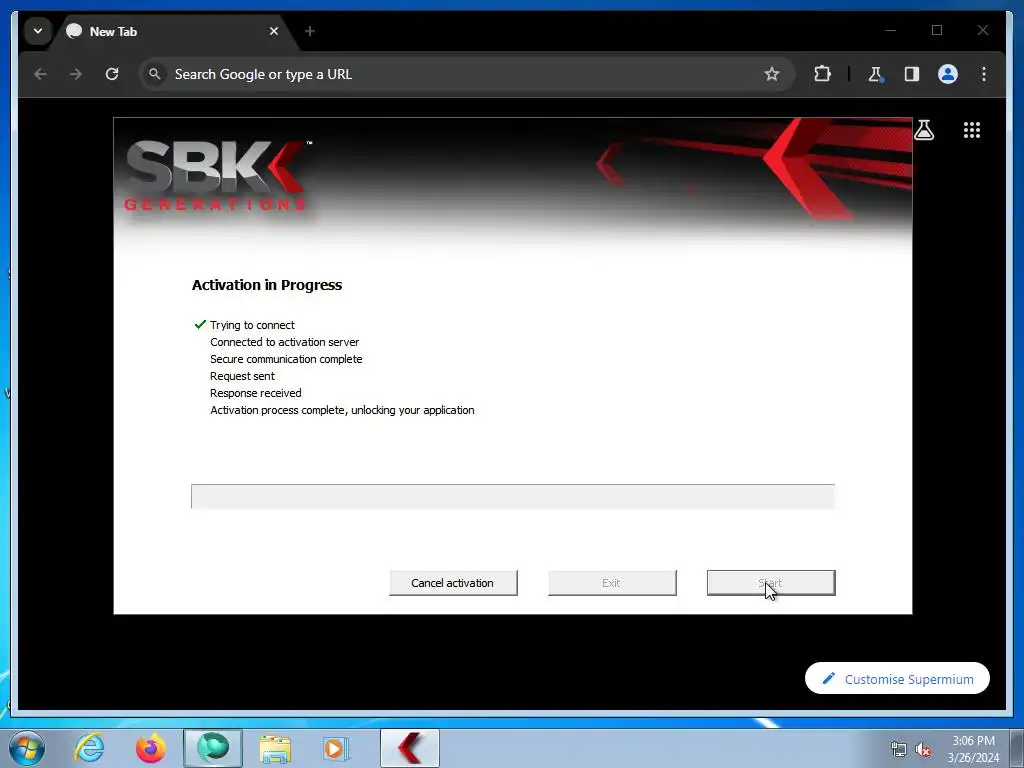Click the activation progress bar
Image resolution: width=1024 pixels, height=768 pixels.
tap(513, 496)
